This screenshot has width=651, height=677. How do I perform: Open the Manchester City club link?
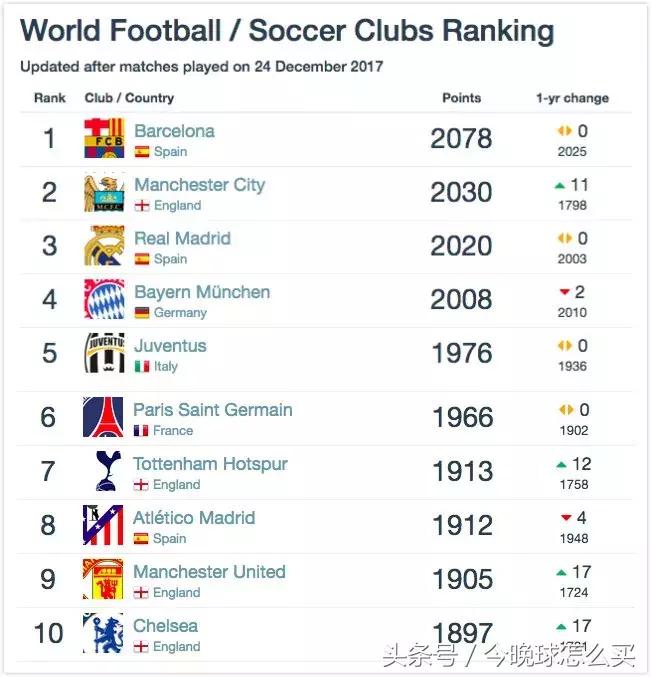click(x=199, y=185)
